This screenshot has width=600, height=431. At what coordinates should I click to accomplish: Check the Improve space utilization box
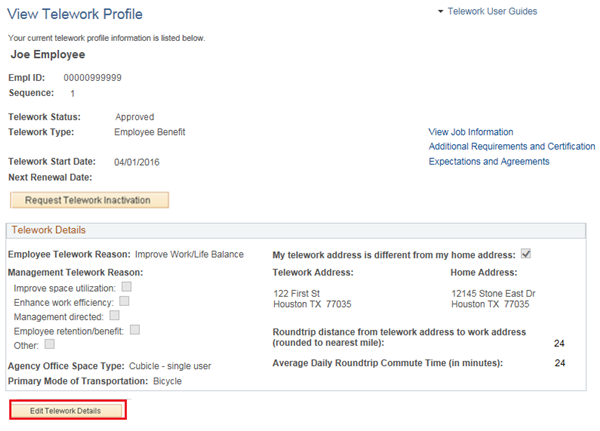click(127, 287)
